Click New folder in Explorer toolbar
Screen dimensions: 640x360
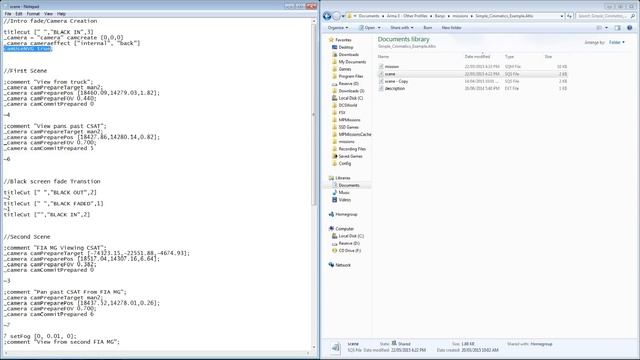tap(451, 28)
